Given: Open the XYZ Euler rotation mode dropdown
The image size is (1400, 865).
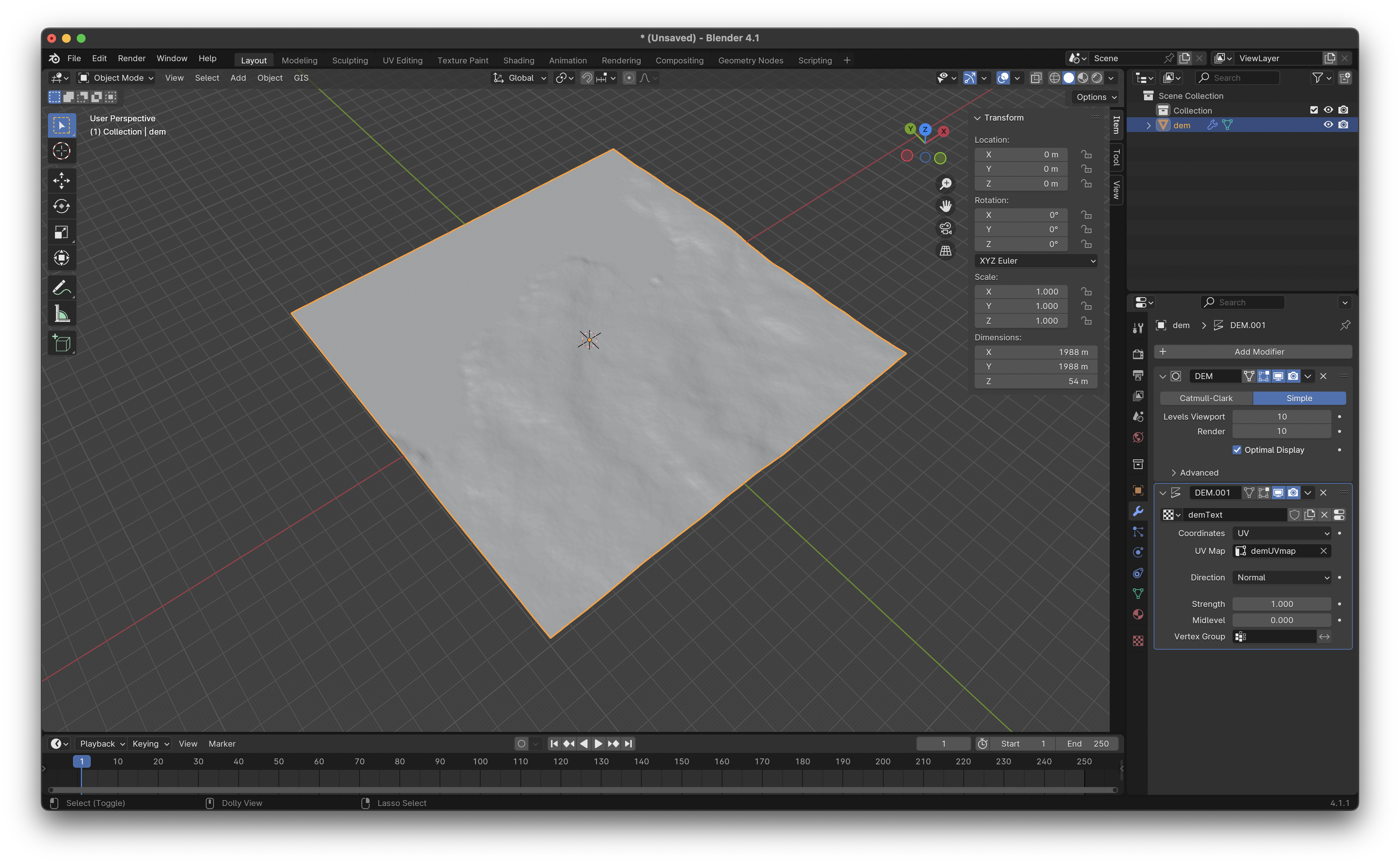Looking at the screenshot, I should (1036, 261).
